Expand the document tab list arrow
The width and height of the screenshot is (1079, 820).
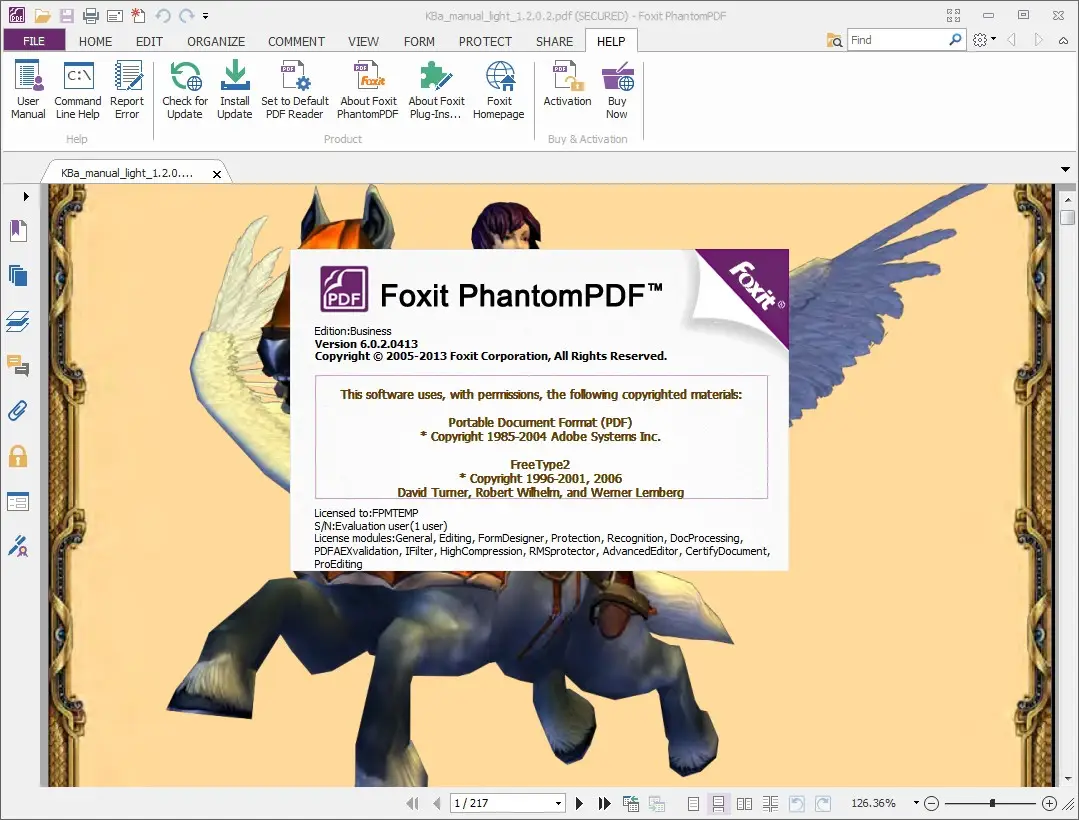(1065, 169)
